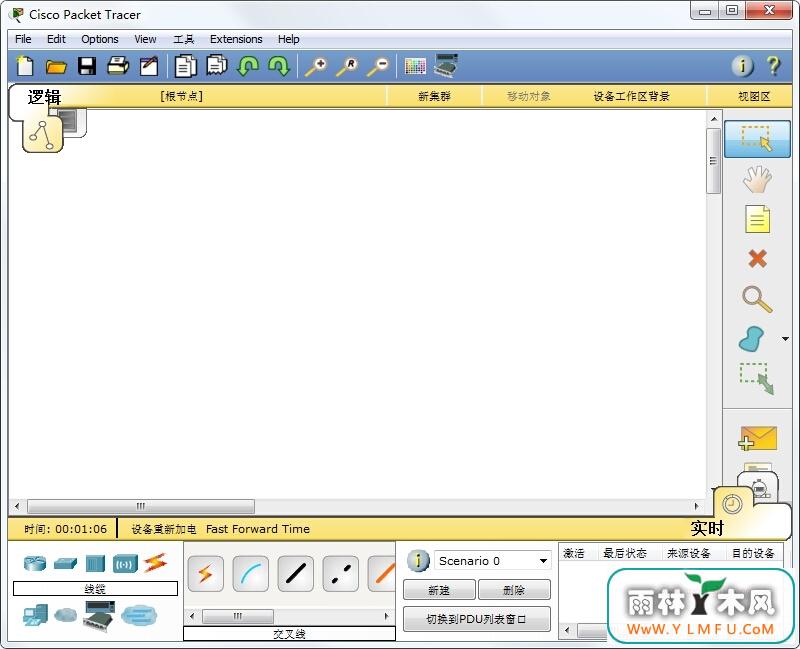Select the Wireless Devices category
The width and height of the screenshot is (800, 649).
point(126,564)
